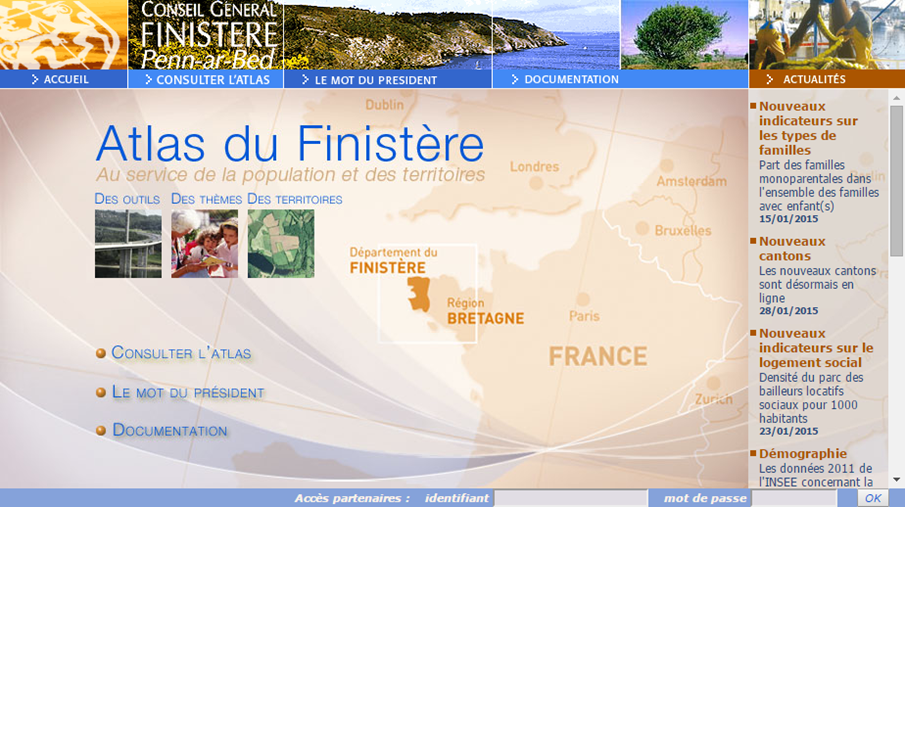Click the bullet icon beside Le mot du président
Screen dimensions: 905x732
click(x=101, y=393)
